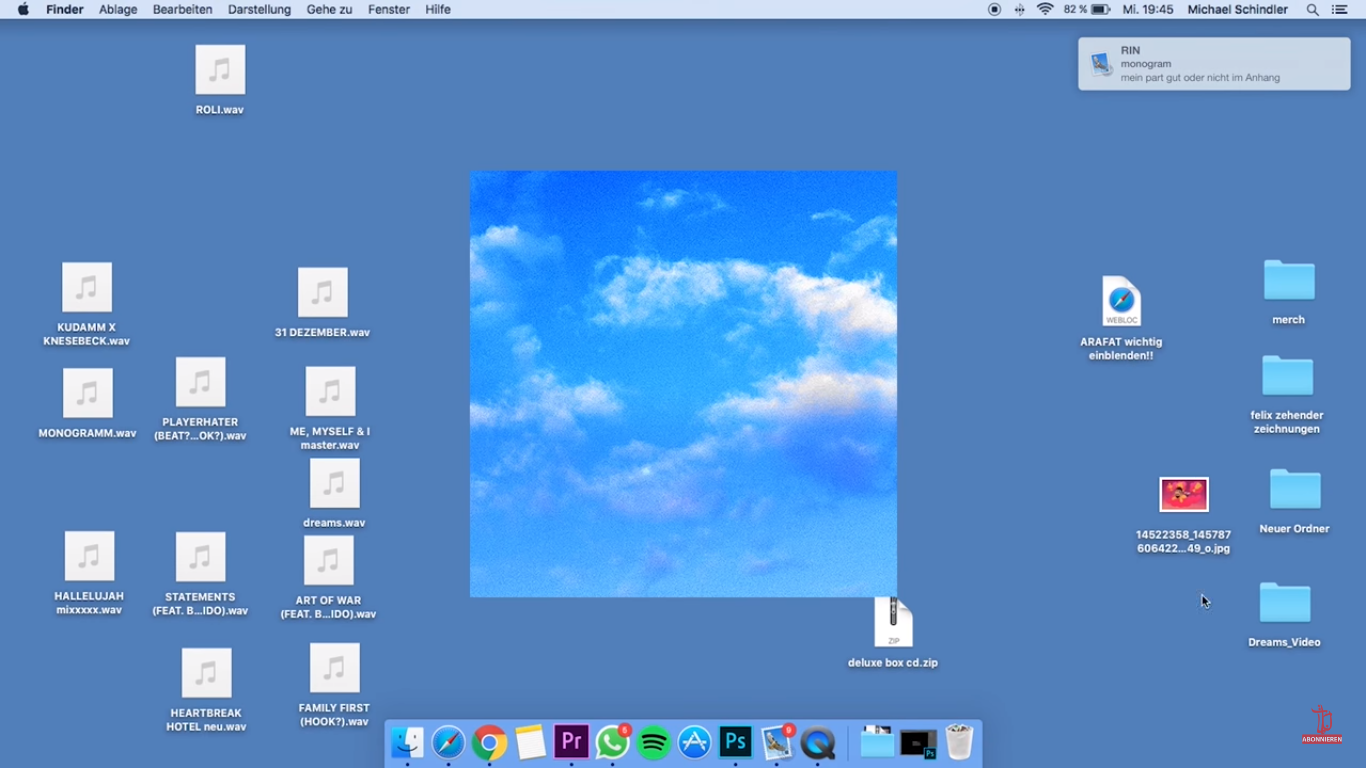The width and height of the screenshot is (1366, 768).
Task: Launch Photoshop from the dock
Action: tap(735, 742)
